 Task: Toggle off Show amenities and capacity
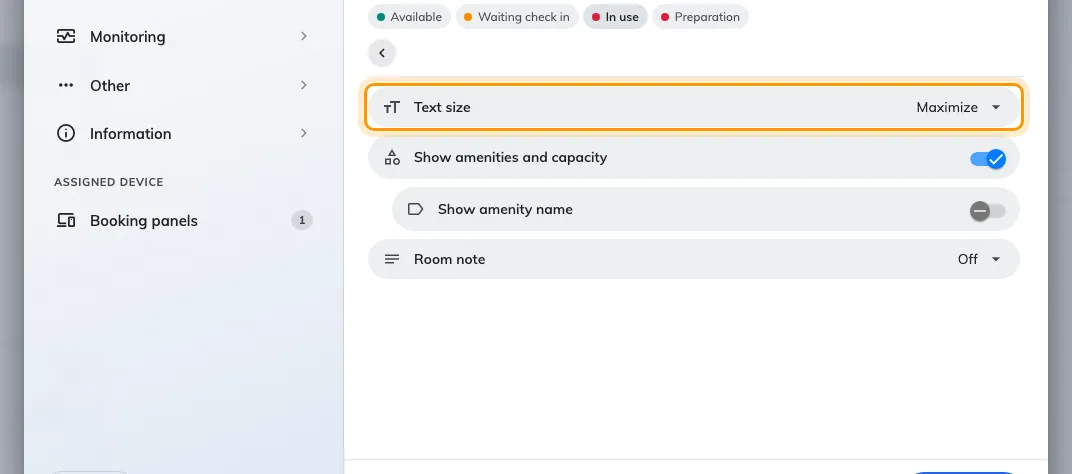tap(988, 159)
